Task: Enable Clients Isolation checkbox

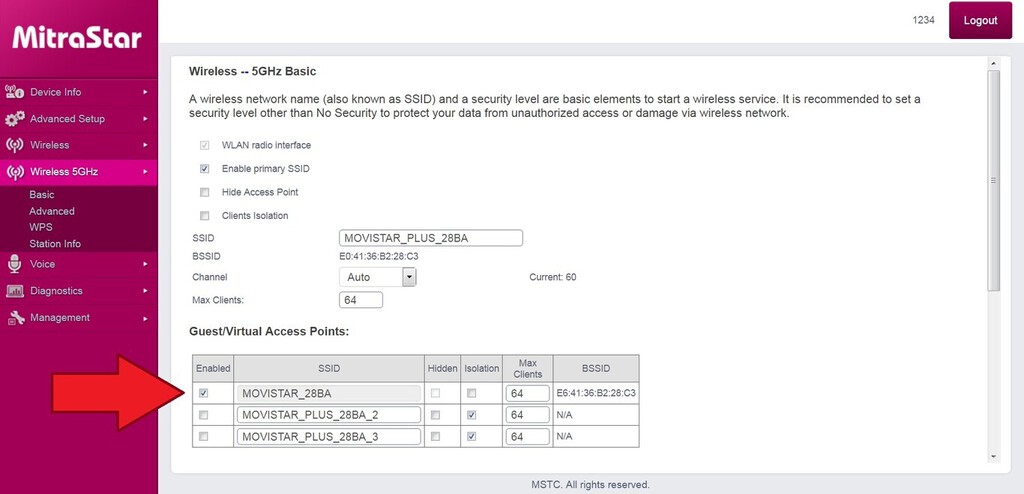Action: [x=204, y=216]
